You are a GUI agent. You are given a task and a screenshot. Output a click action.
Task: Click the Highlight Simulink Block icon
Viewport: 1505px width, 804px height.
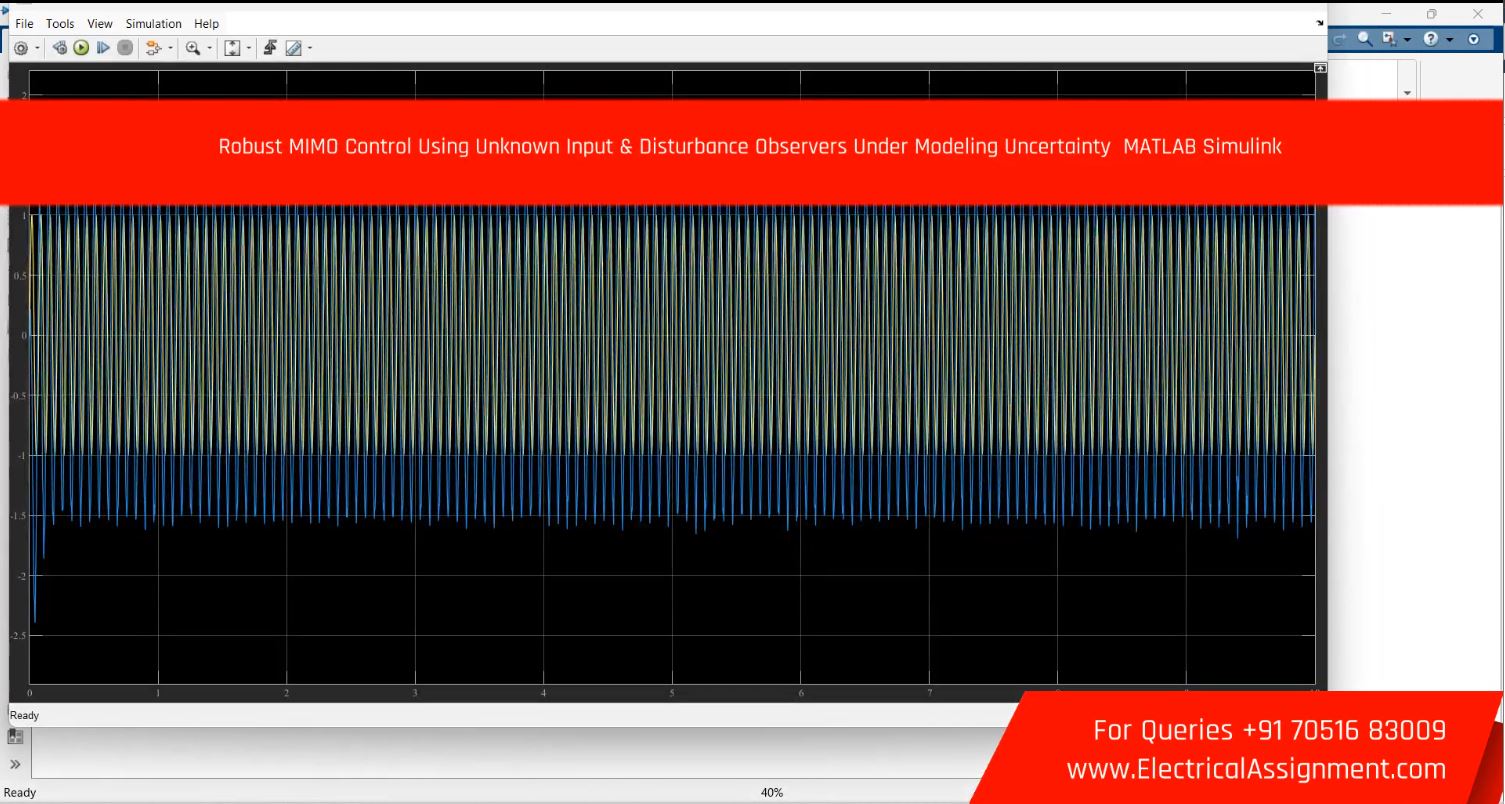click(153, 48)
